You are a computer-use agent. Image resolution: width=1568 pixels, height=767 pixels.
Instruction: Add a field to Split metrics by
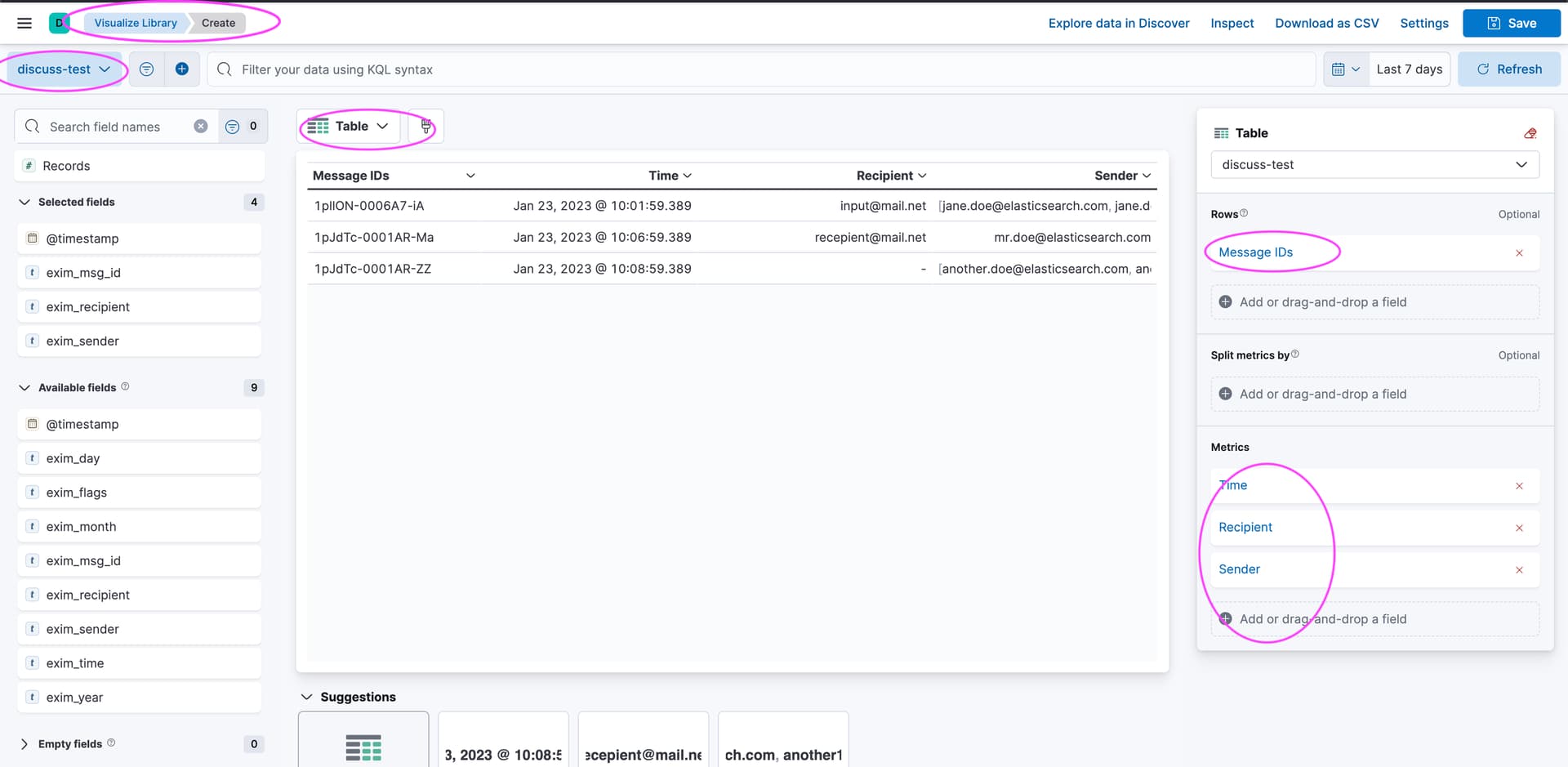click(1375, 395)
